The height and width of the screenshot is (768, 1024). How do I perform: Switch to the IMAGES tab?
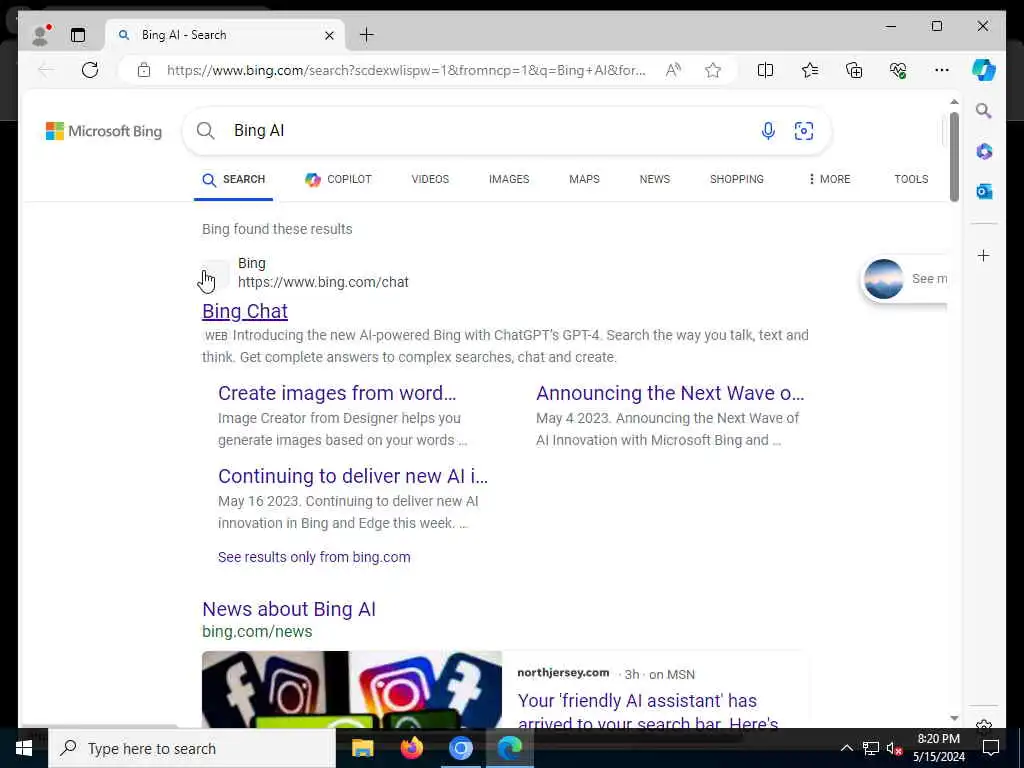(x=509, y=180)
